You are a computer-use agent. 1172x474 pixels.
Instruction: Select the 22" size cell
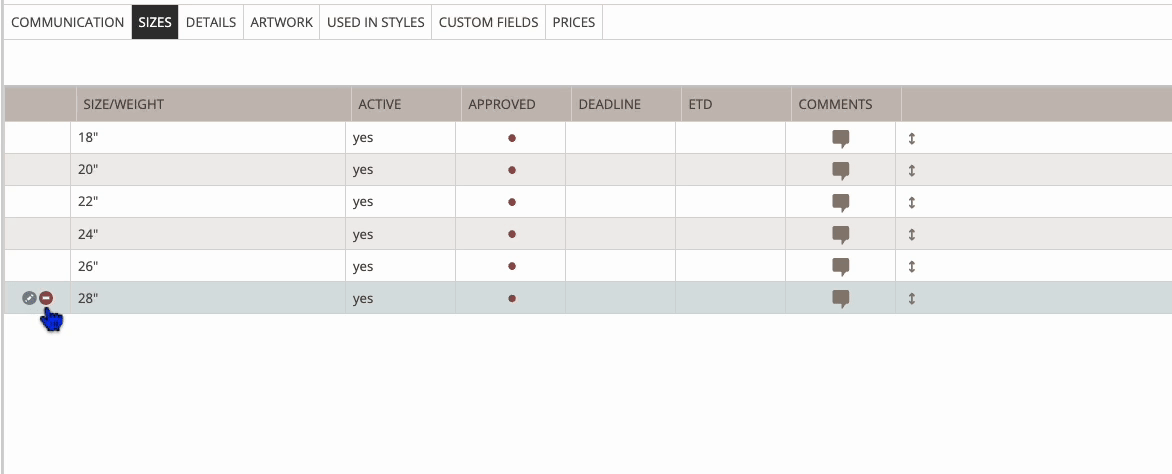(x=208, y=202)
